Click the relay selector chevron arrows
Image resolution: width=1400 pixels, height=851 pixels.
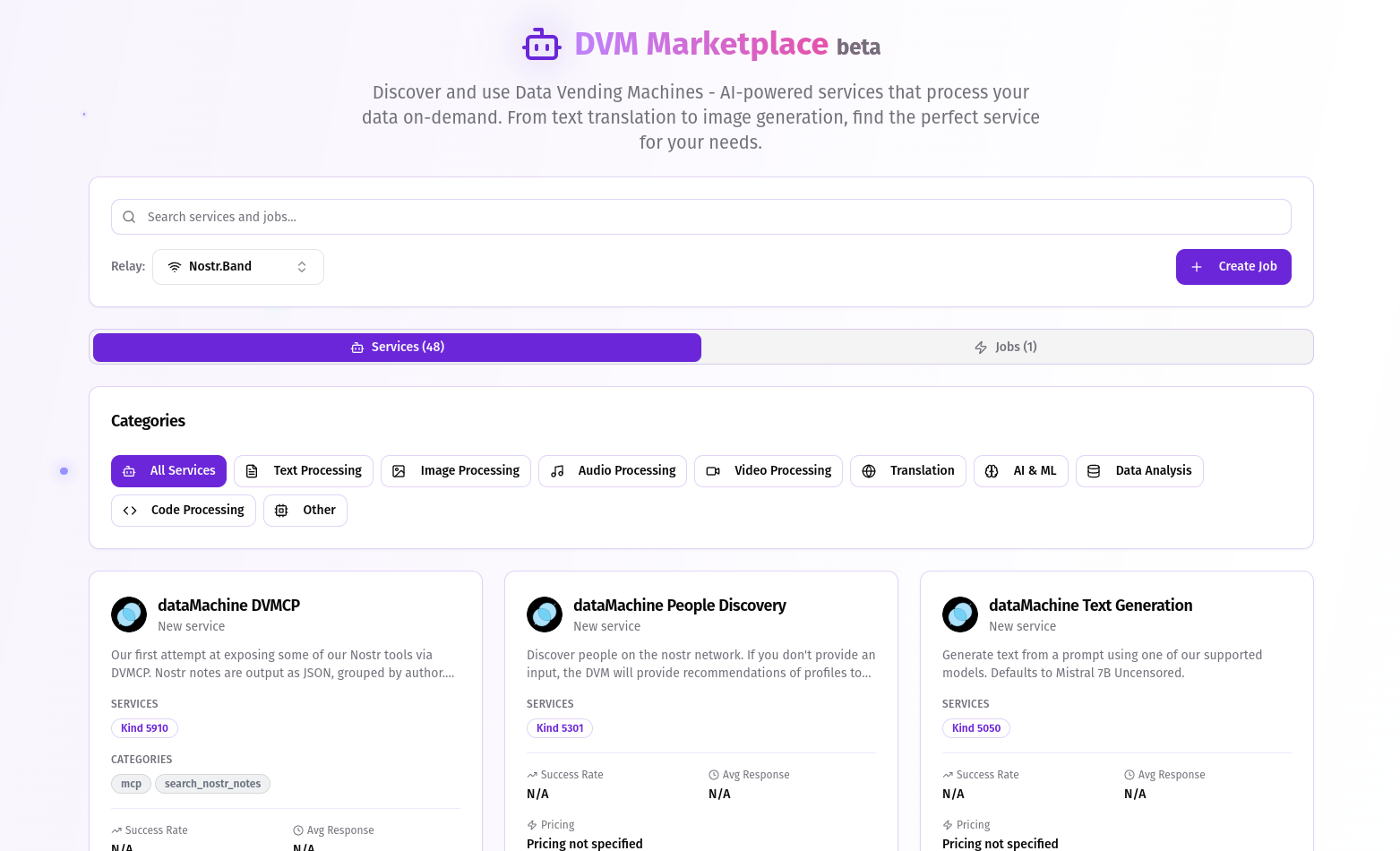[302, 267]
